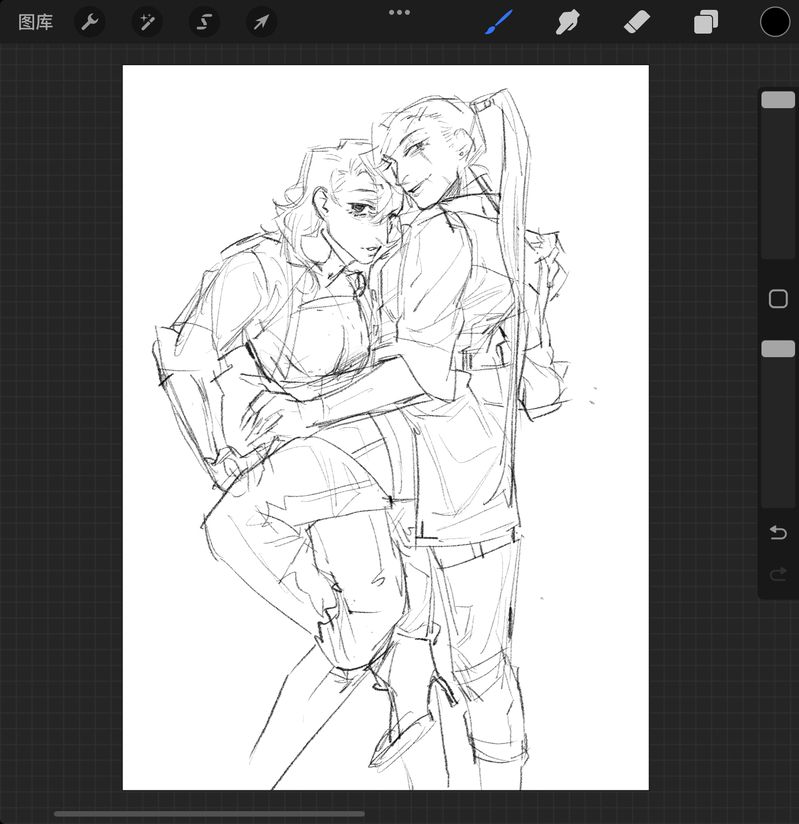Redo the last undone stroke
The height and width of the screenshot is (824, 799).
click(x=778, y=573)
